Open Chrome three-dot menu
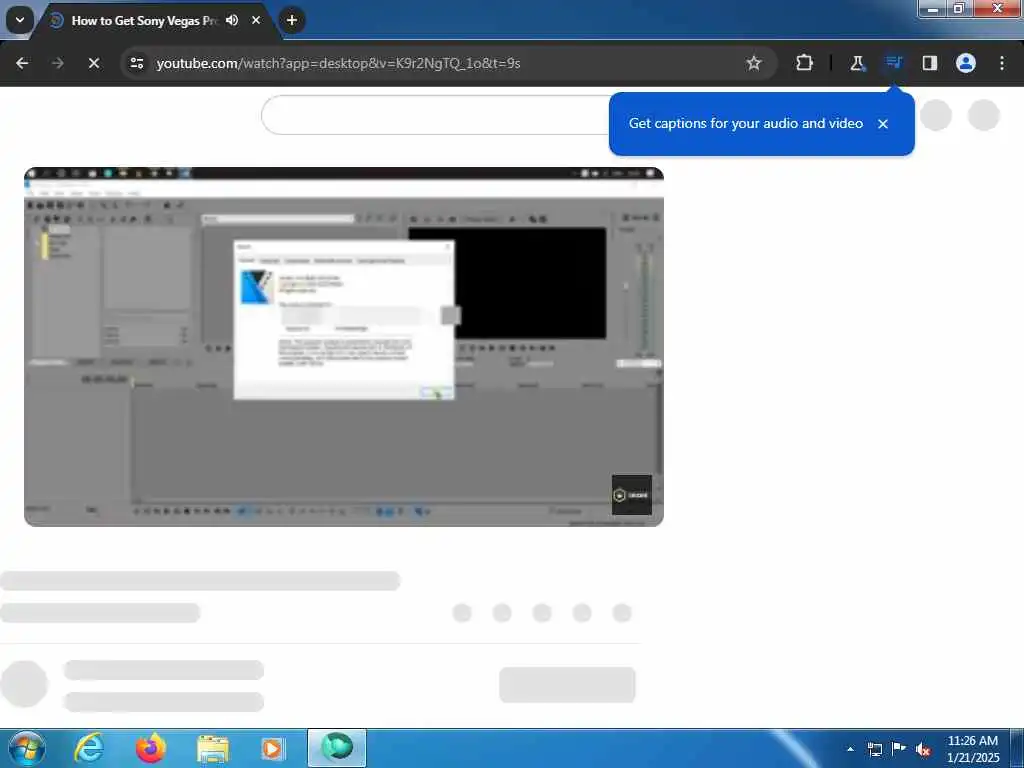This screenshot has width=1024, height=768. pos(1002,63)
